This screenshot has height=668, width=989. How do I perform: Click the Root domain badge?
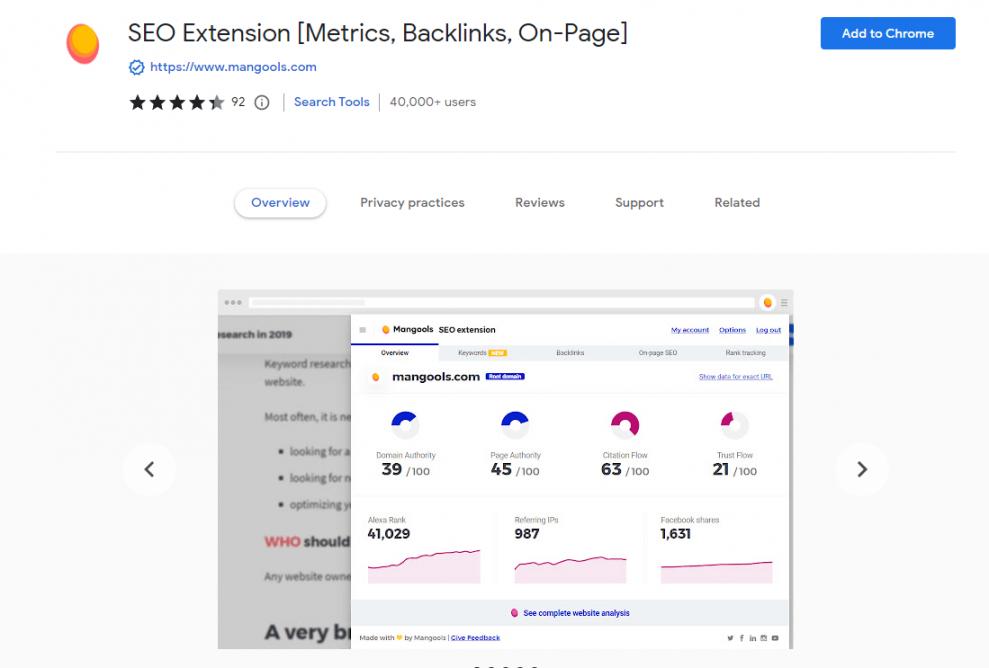click(505, 377)
